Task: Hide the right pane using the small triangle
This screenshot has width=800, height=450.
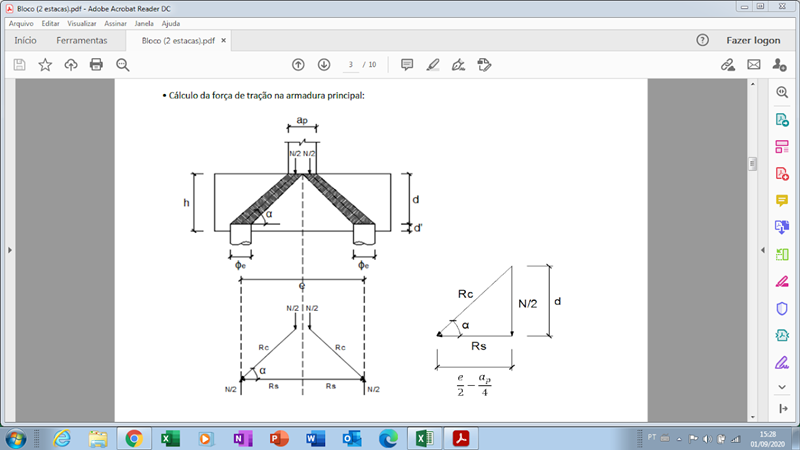Action: pos(763,250)
